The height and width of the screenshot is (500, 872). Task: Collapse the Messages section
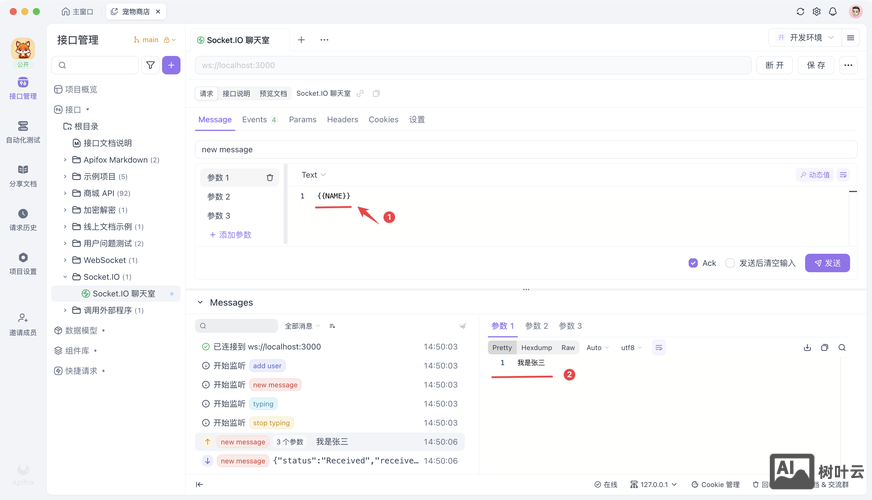[200, 303]
